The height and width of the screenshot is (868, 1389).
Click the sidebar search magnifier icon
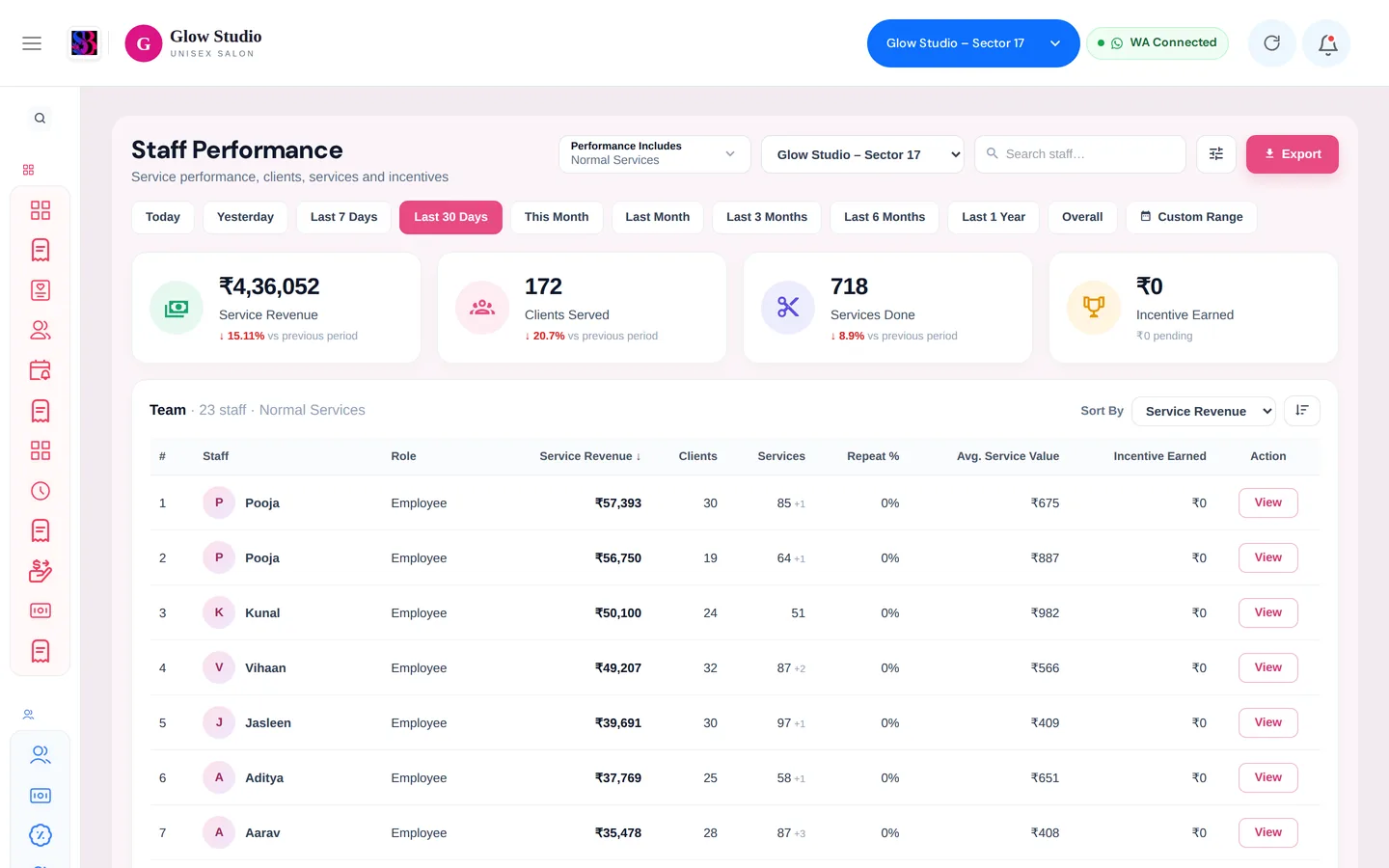pyautogui.click(x=40, y=119)
